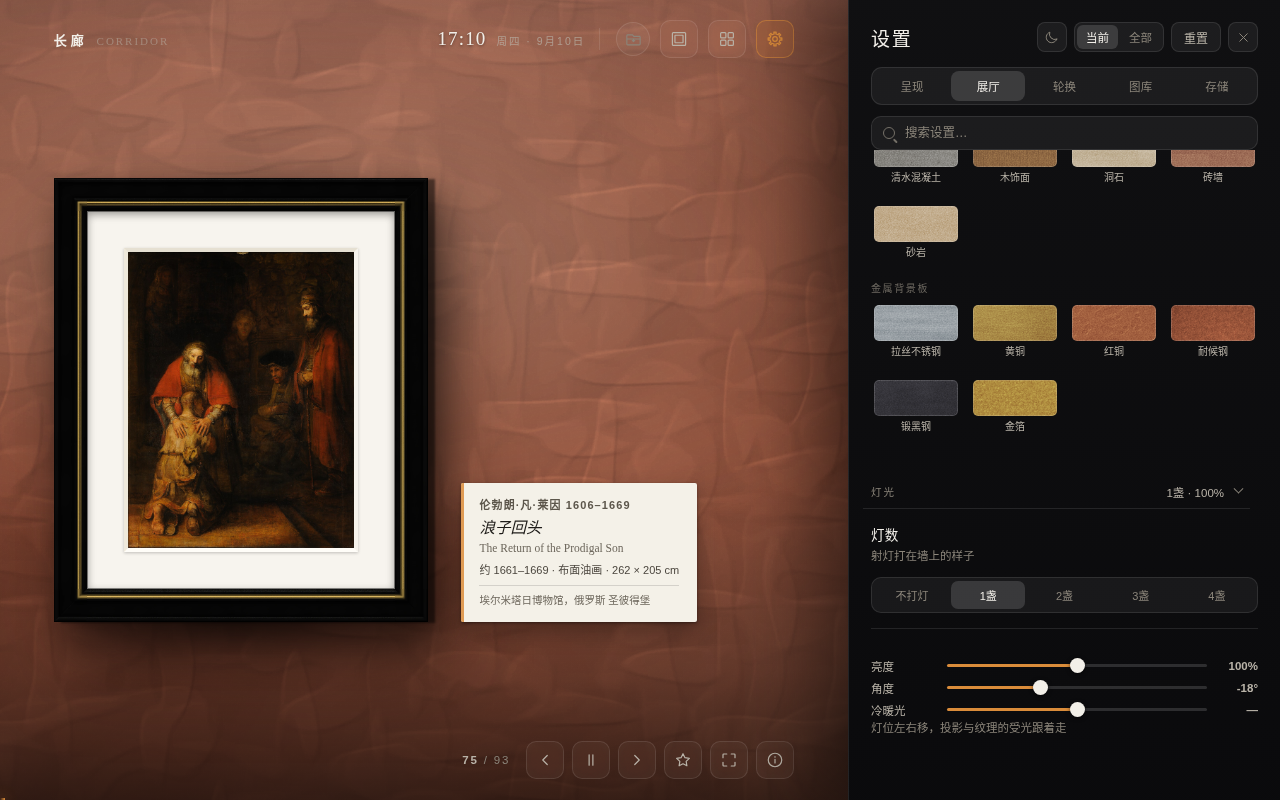
Task: Click the 浪子回头 title on the label card
Action: [x=510, y=527]
